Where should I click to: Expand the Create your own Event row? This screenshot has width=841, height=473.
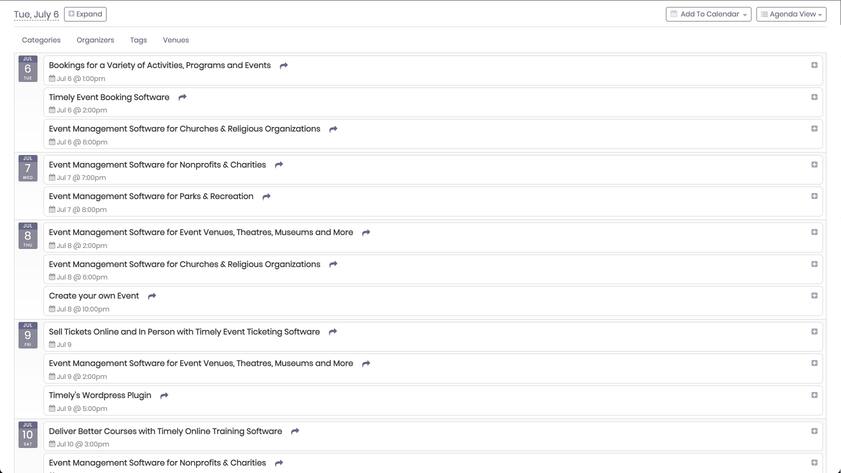(x=814, y=295)
